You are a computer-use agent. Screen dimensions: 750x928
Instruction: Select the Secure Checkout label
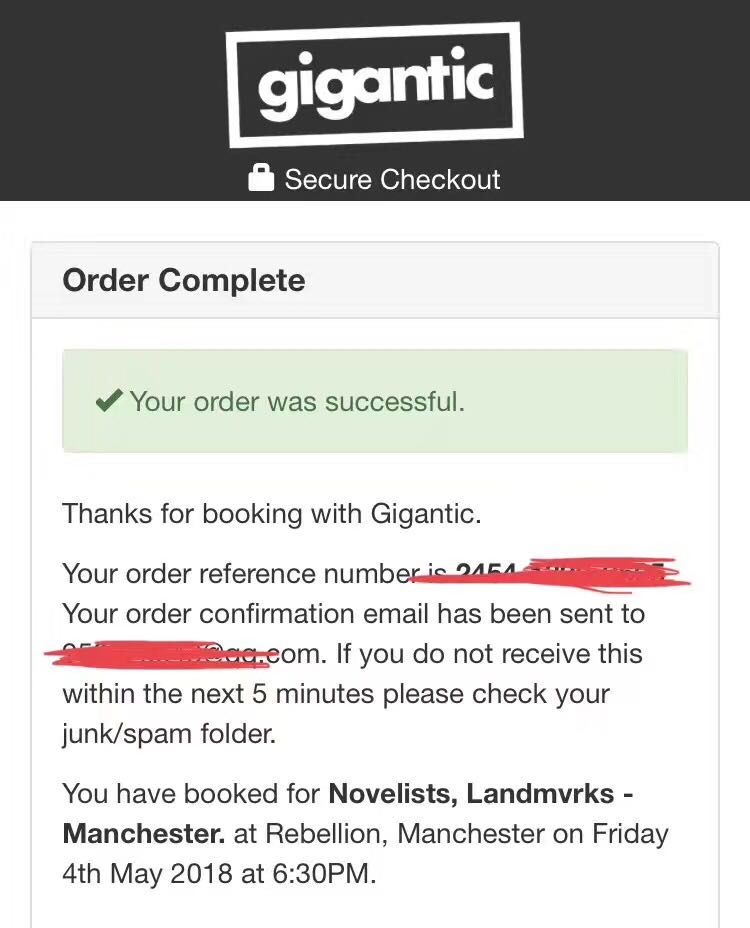pyautogui.click(x=392, y=180)
